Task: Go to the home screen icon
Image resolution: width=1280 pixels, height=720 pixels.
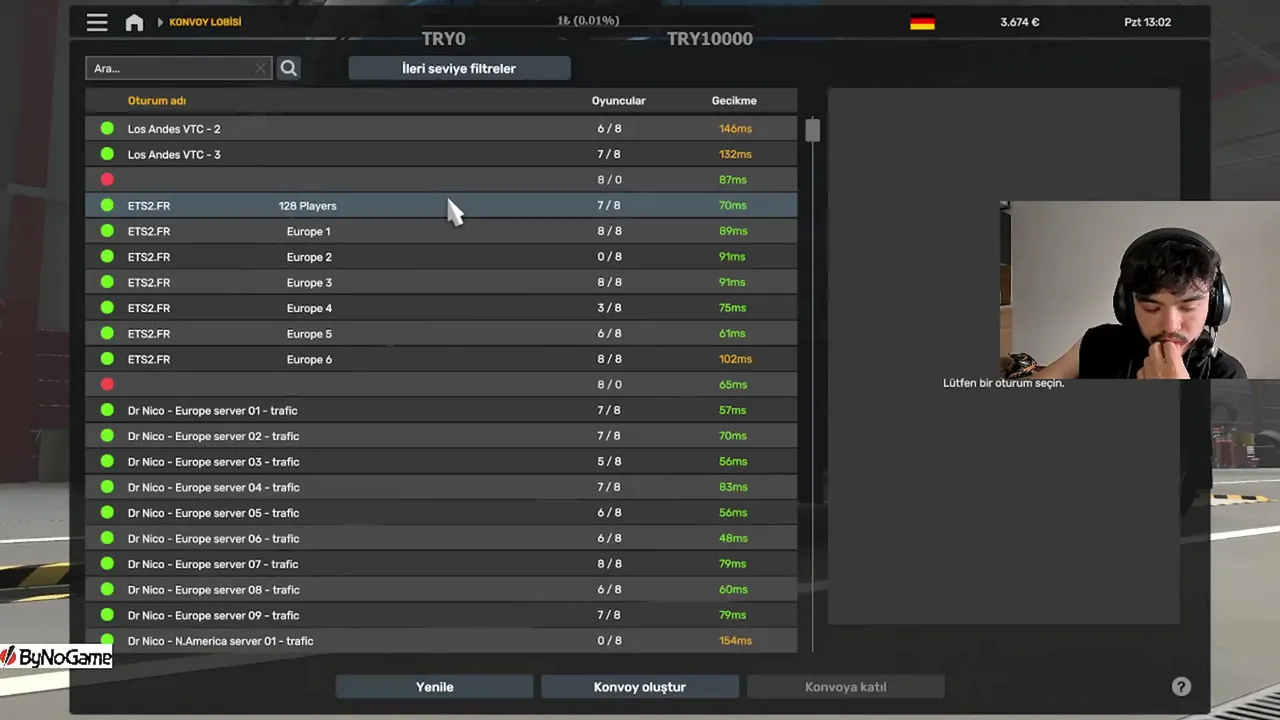Action: [134, 22]
